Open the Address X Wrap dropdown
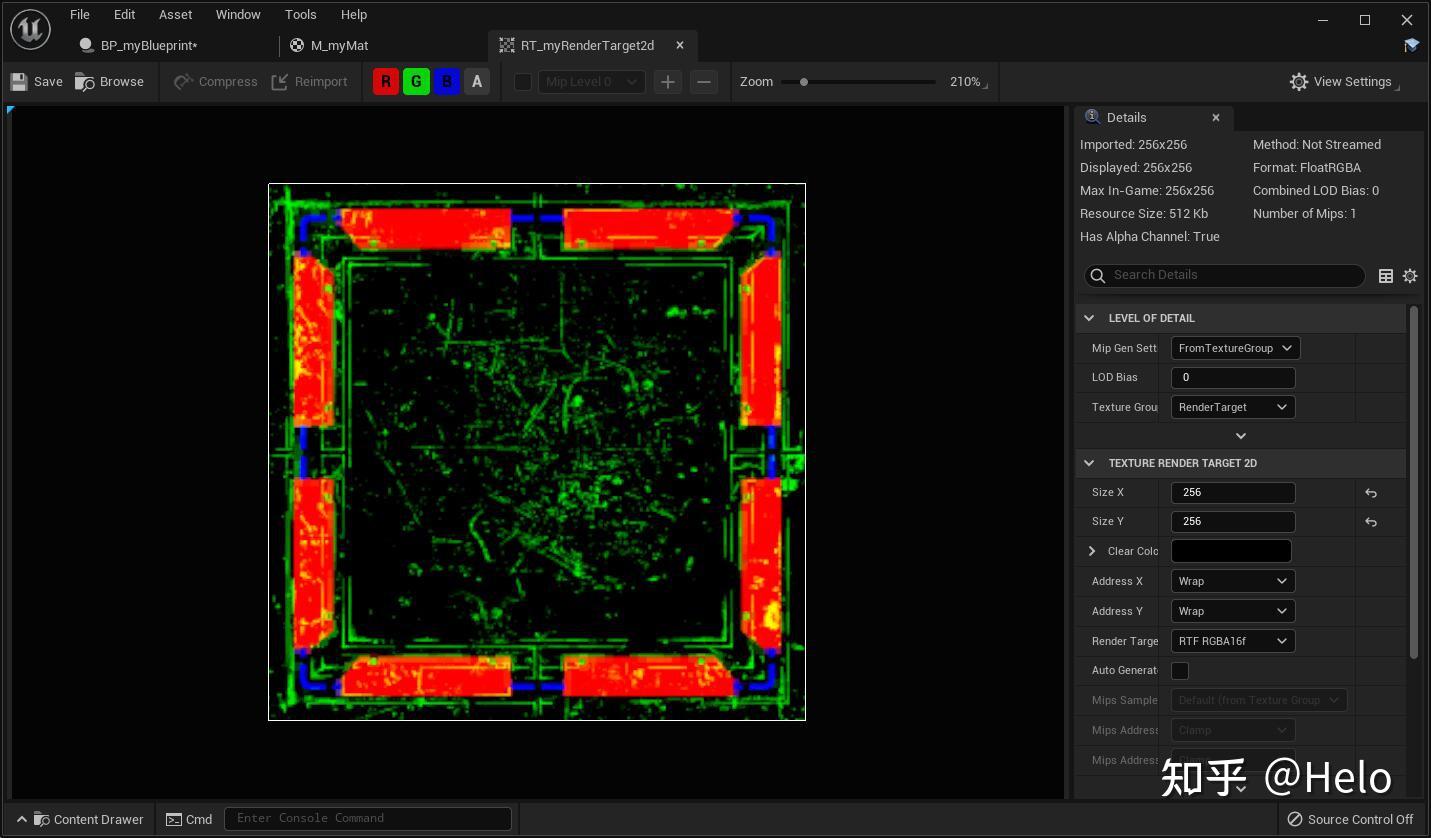The width and height of the screenshot is (1431, 838). [x=1232, y=581]
